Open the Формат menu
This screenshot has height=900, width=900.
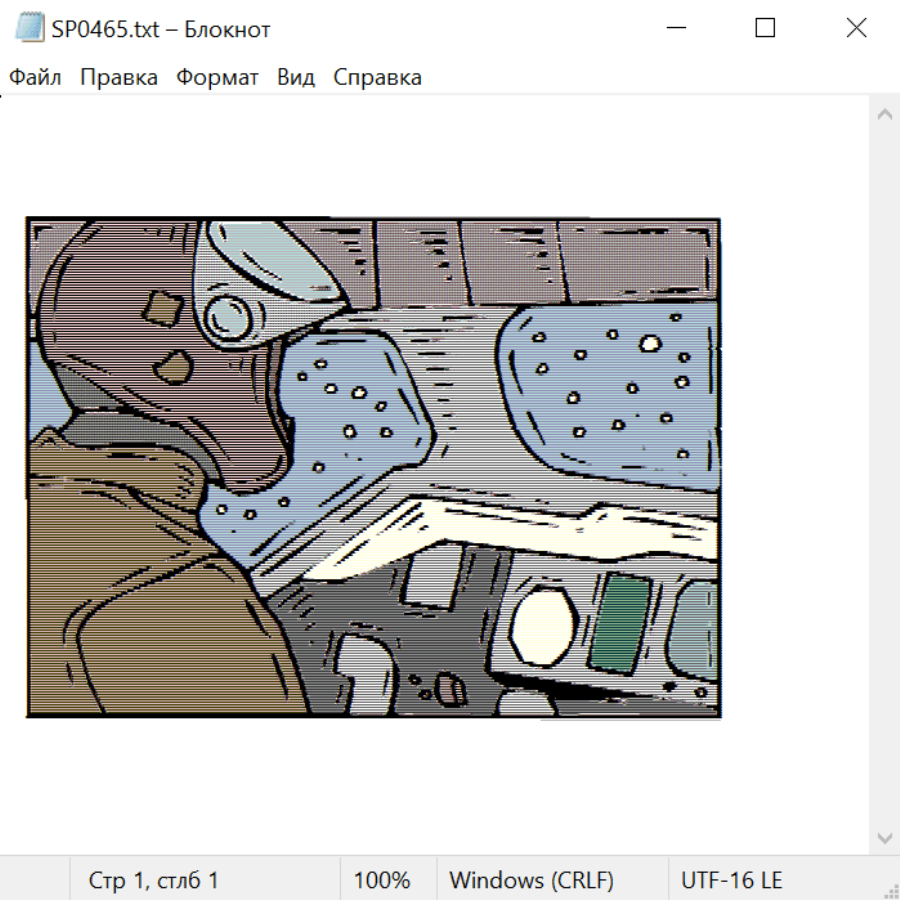pos(217,78)
